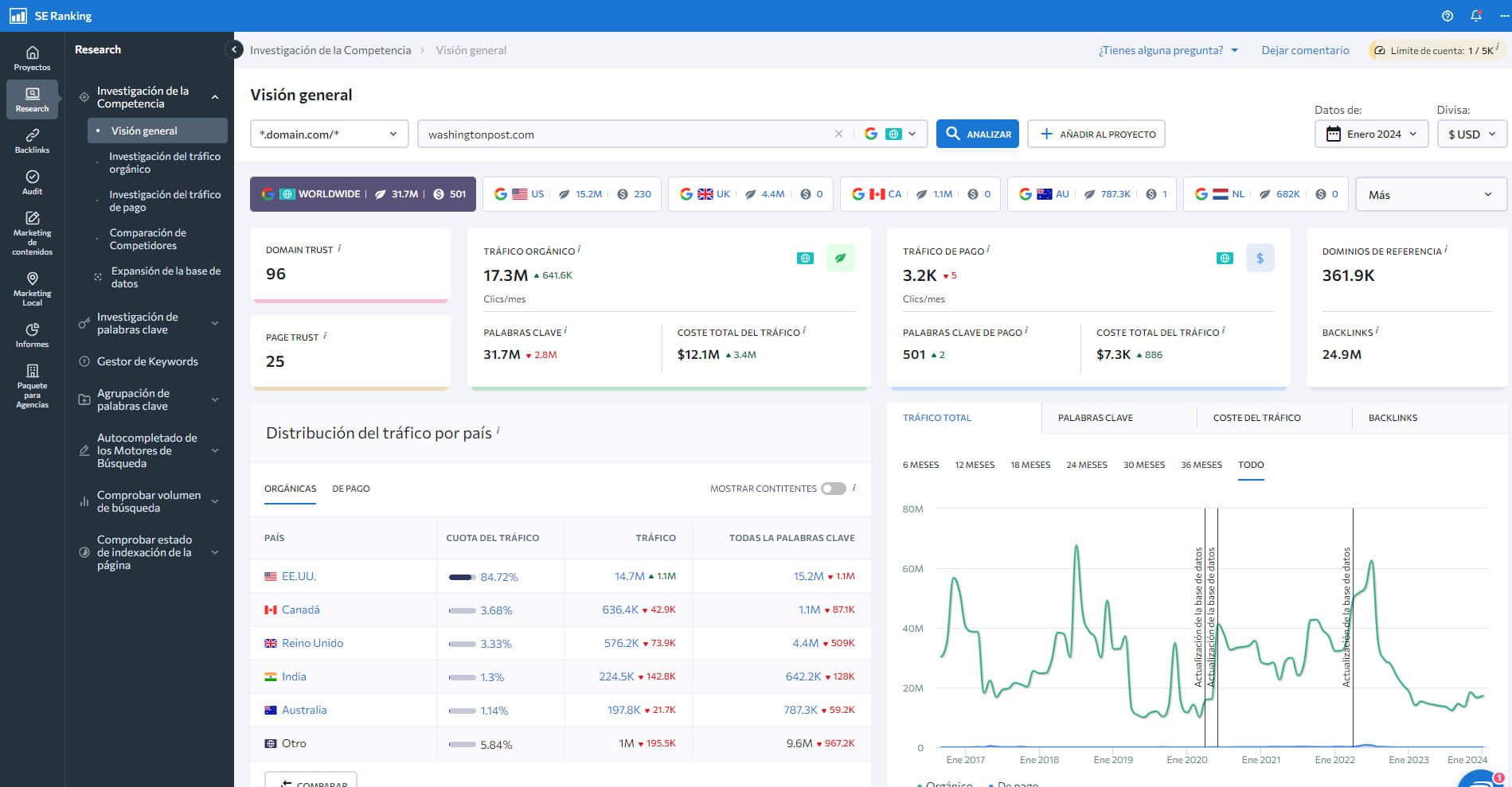This screenshot has width=1512, height=787.
Task: Select the US region card
Action: [x=572, y=194]
